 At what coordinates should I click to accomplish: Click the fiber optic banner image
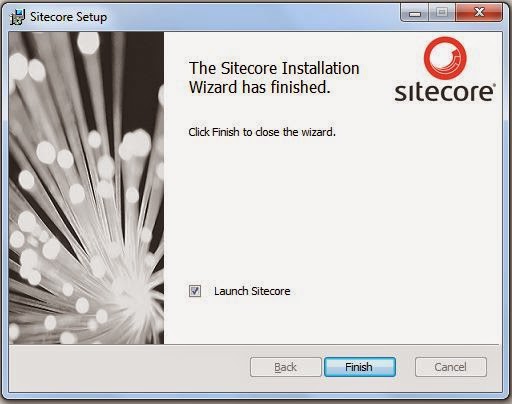(x=86, y=188)
